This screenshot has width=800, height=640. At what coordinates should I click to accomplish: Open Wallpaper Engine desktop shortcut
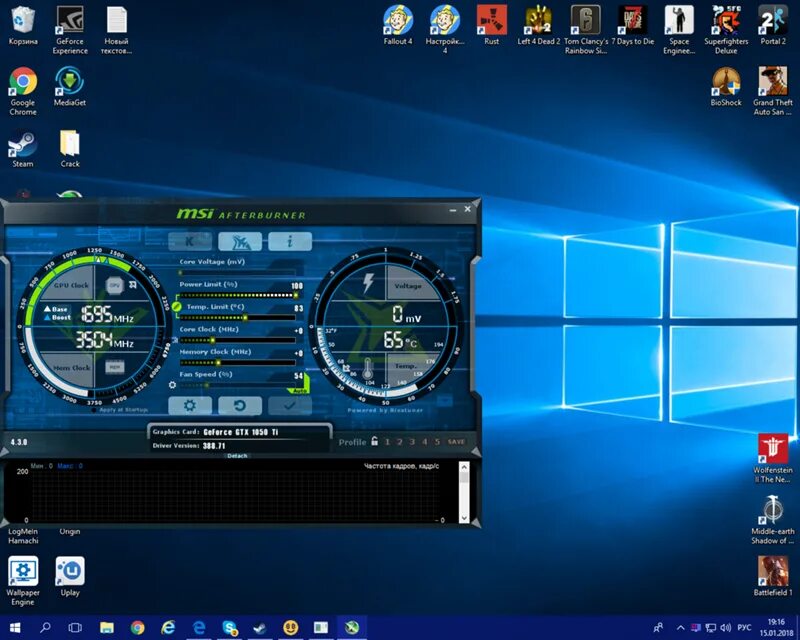pyautogui.click(x=23, y=581)
